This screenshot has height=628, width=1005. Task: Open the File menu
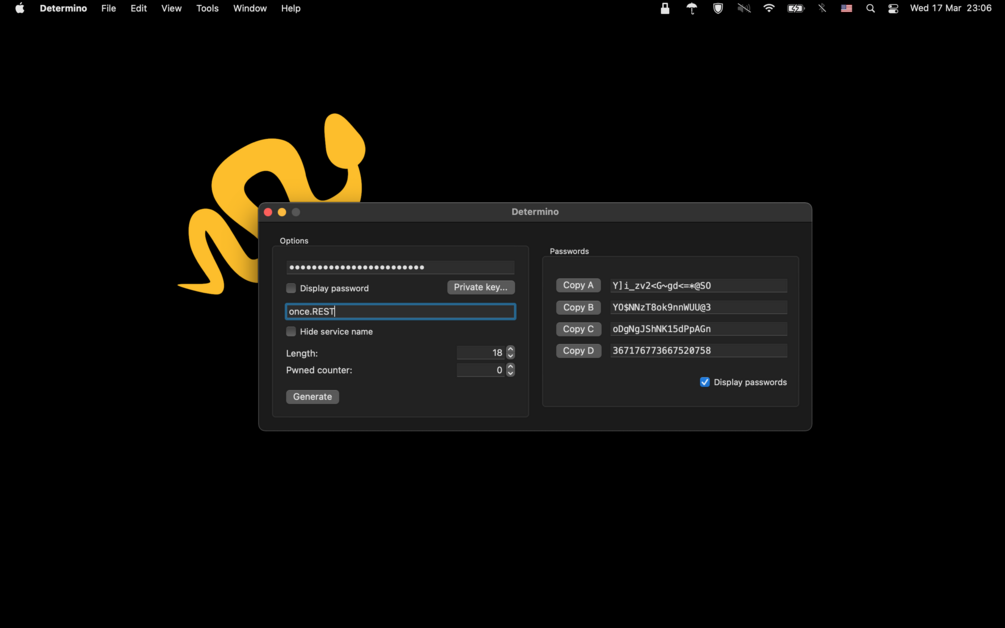pos(108,8)
